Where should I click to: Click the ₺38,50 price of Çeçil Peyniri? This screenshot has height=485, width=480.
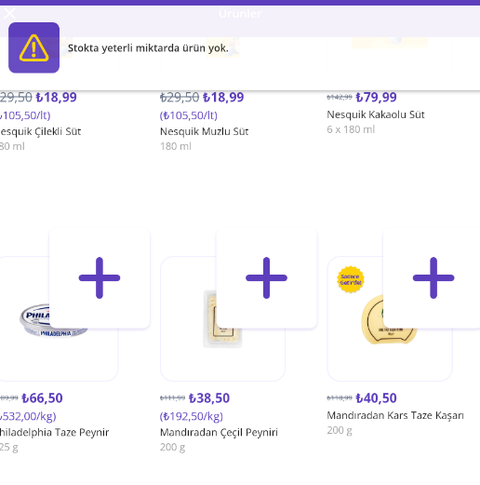209,398
